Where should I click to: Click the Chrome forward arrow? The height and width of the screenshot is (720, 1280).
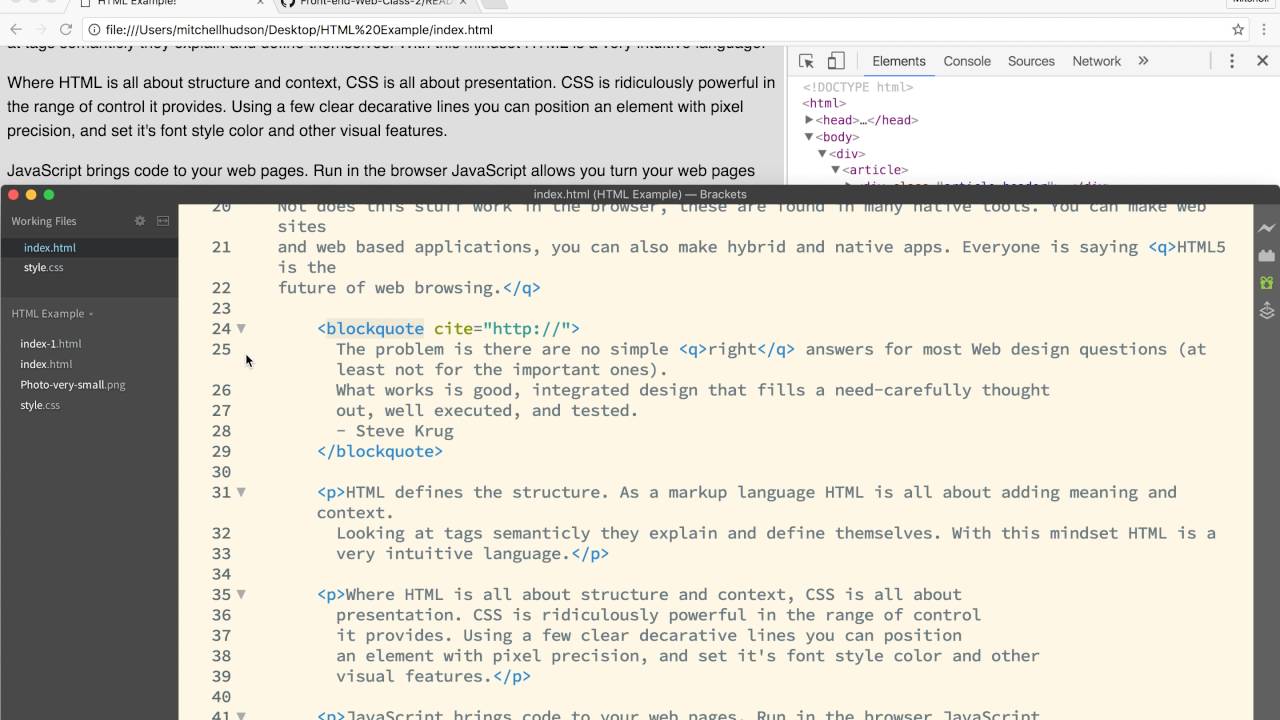(41, 30)
